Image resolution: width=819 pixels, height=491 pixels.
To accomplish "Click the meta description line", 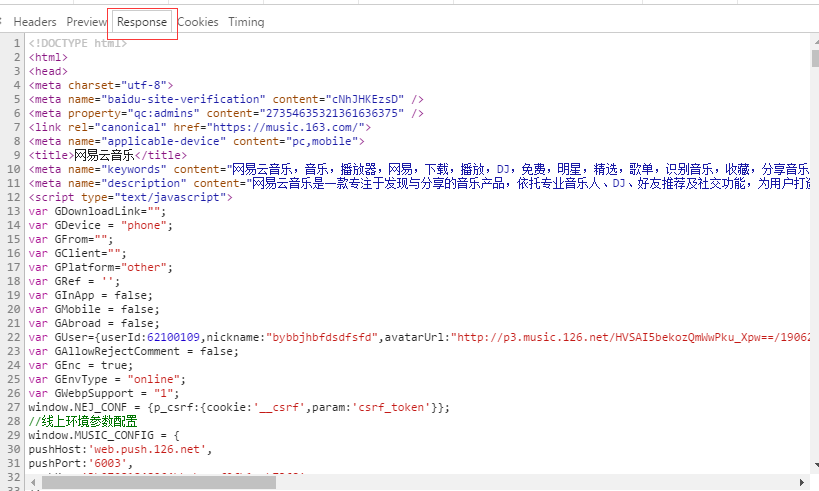I will [419, 183].
